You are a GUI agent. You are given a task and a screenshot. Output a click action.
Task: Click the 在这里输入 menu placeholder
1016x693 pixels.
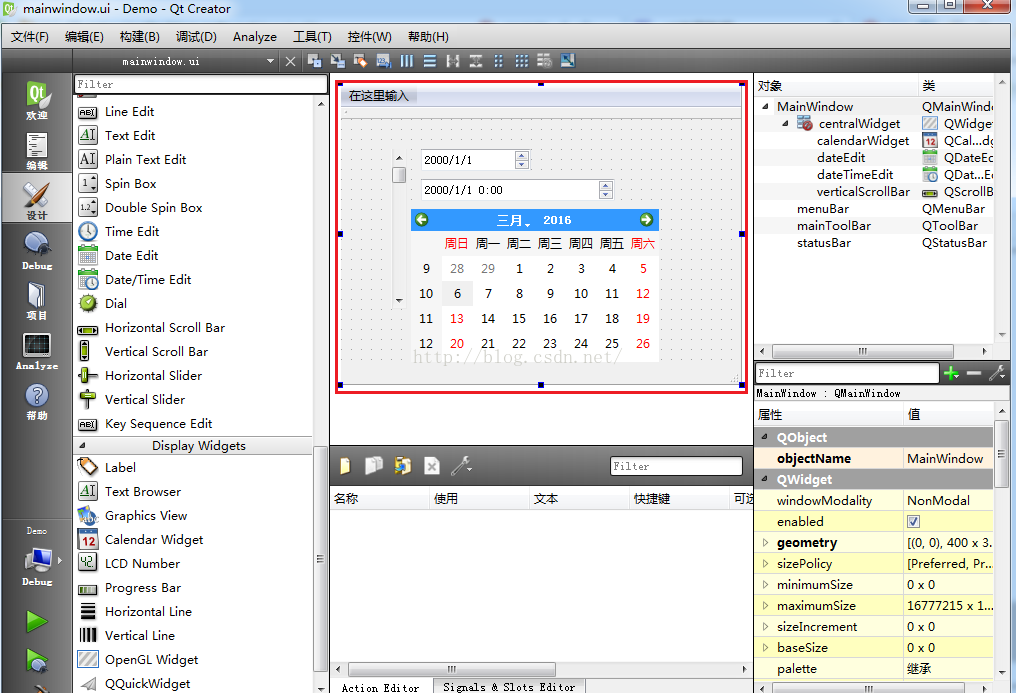click(379, 96)
